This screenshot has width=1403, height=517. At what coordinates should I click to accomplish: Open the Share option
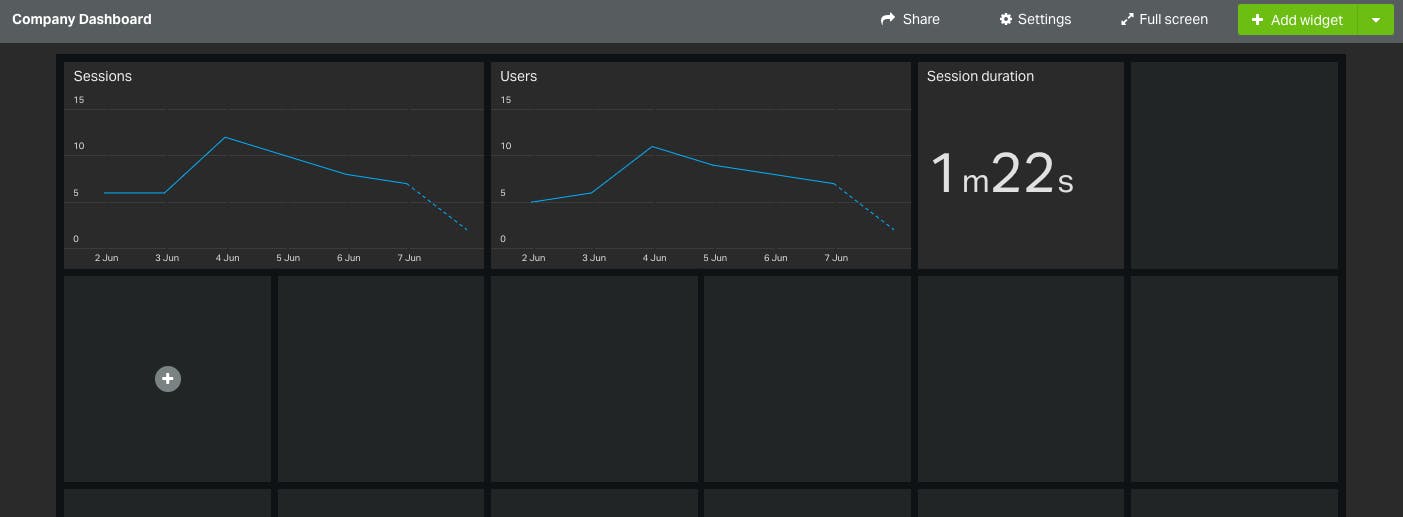click(910, 19)
